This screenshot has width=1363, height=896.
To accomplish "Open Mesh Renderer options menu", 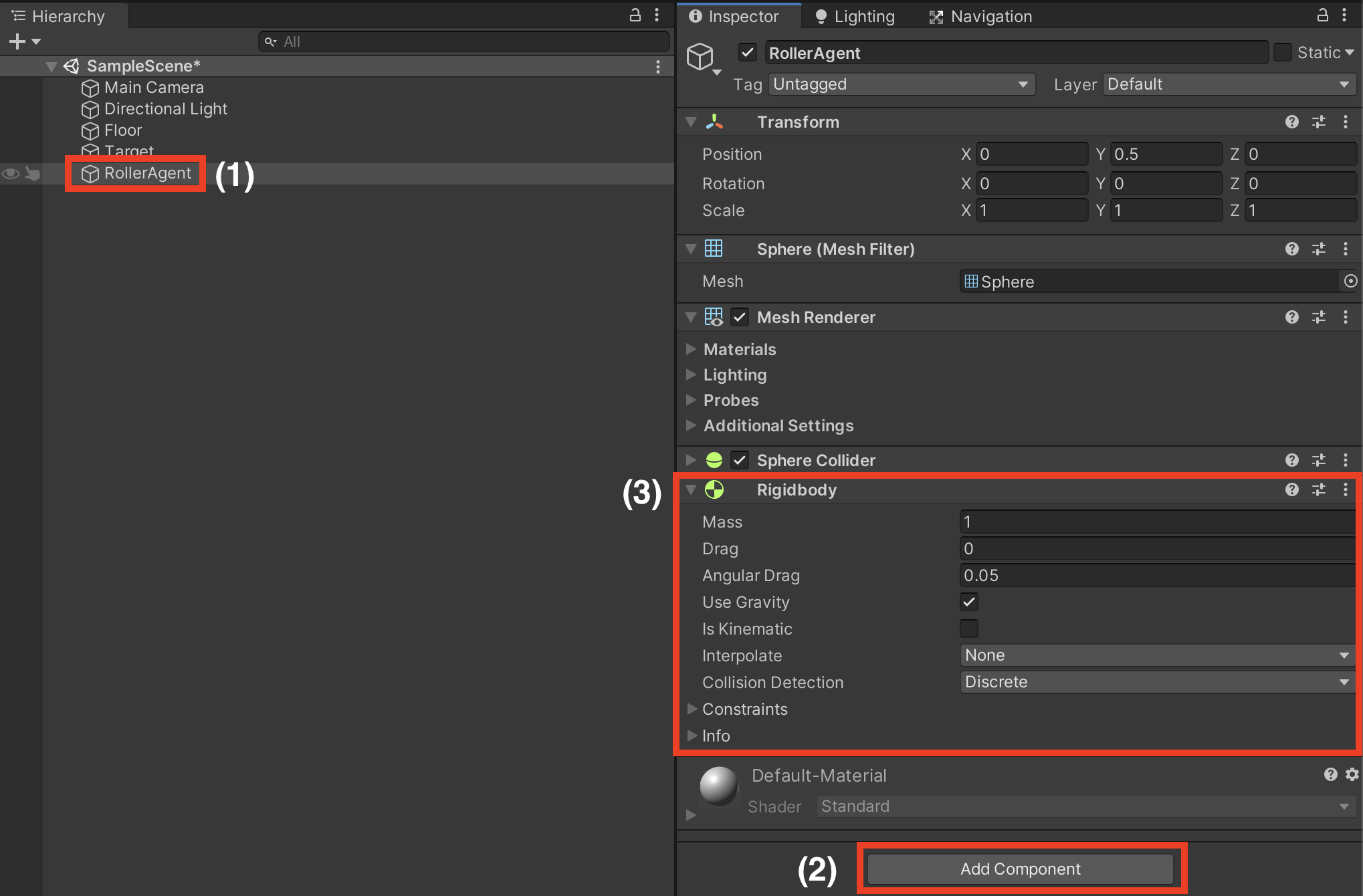I will (x=1346, y=317).
